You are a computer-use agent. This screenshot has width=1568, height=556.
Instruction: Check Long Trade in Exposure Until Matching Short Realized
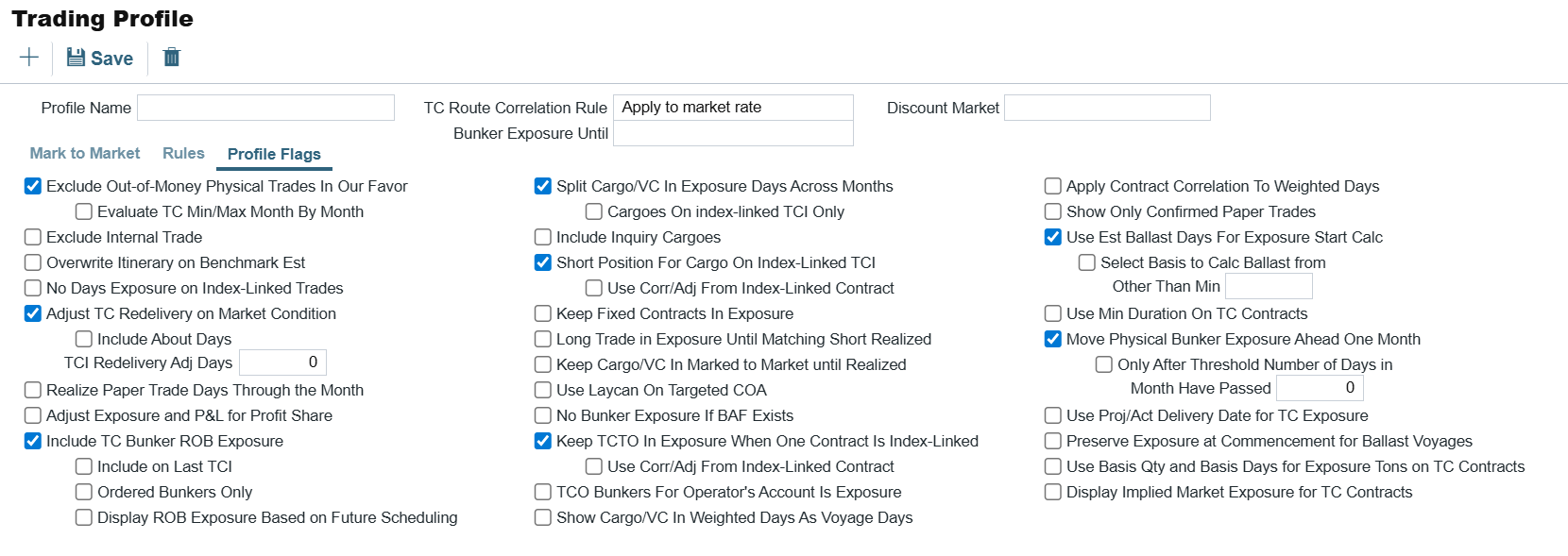(543, 339)
